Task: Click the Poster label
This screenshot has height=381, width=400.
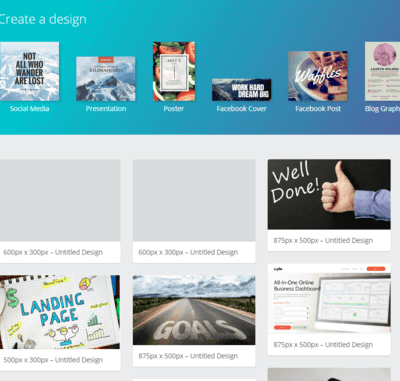Action: click(x=174, y=109)
